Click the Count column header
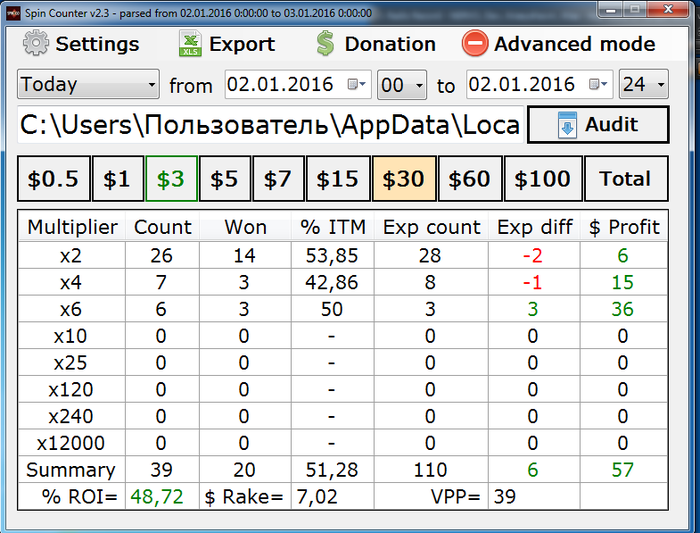The image size is (700, 533). 162,227
